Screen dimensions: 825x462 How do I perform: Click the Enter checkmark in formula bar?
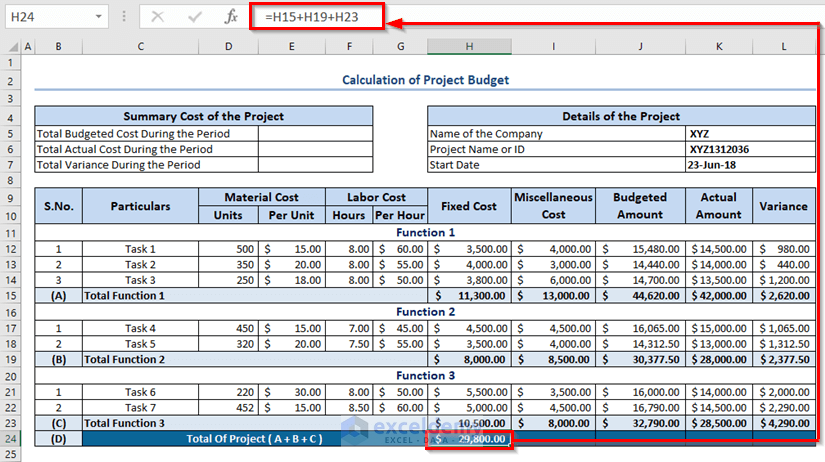coord(195,17)
